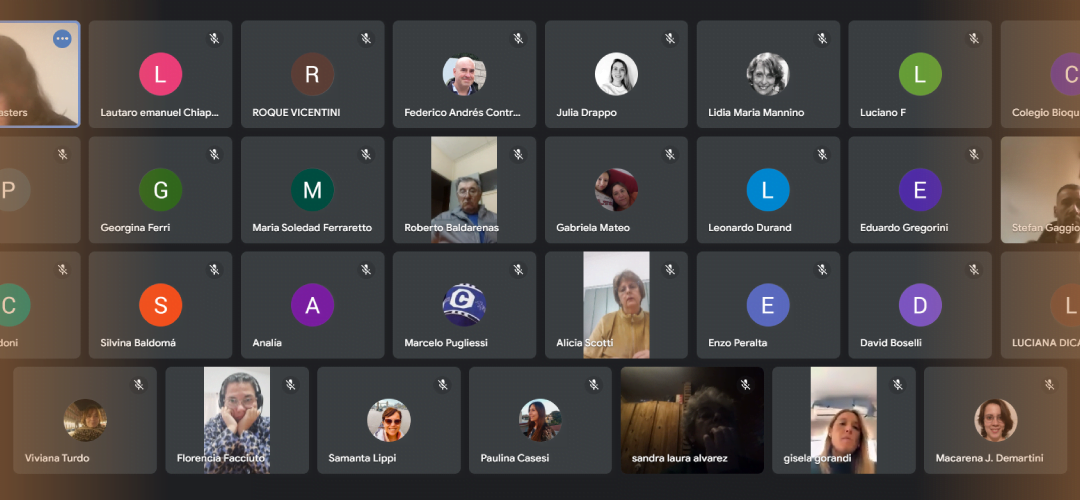Click muted mic icon on Alicia Scotti tile
Image resolution: width=1080 pixels, height=500 pixels.
pyautogui.click(x=670, y=269)
